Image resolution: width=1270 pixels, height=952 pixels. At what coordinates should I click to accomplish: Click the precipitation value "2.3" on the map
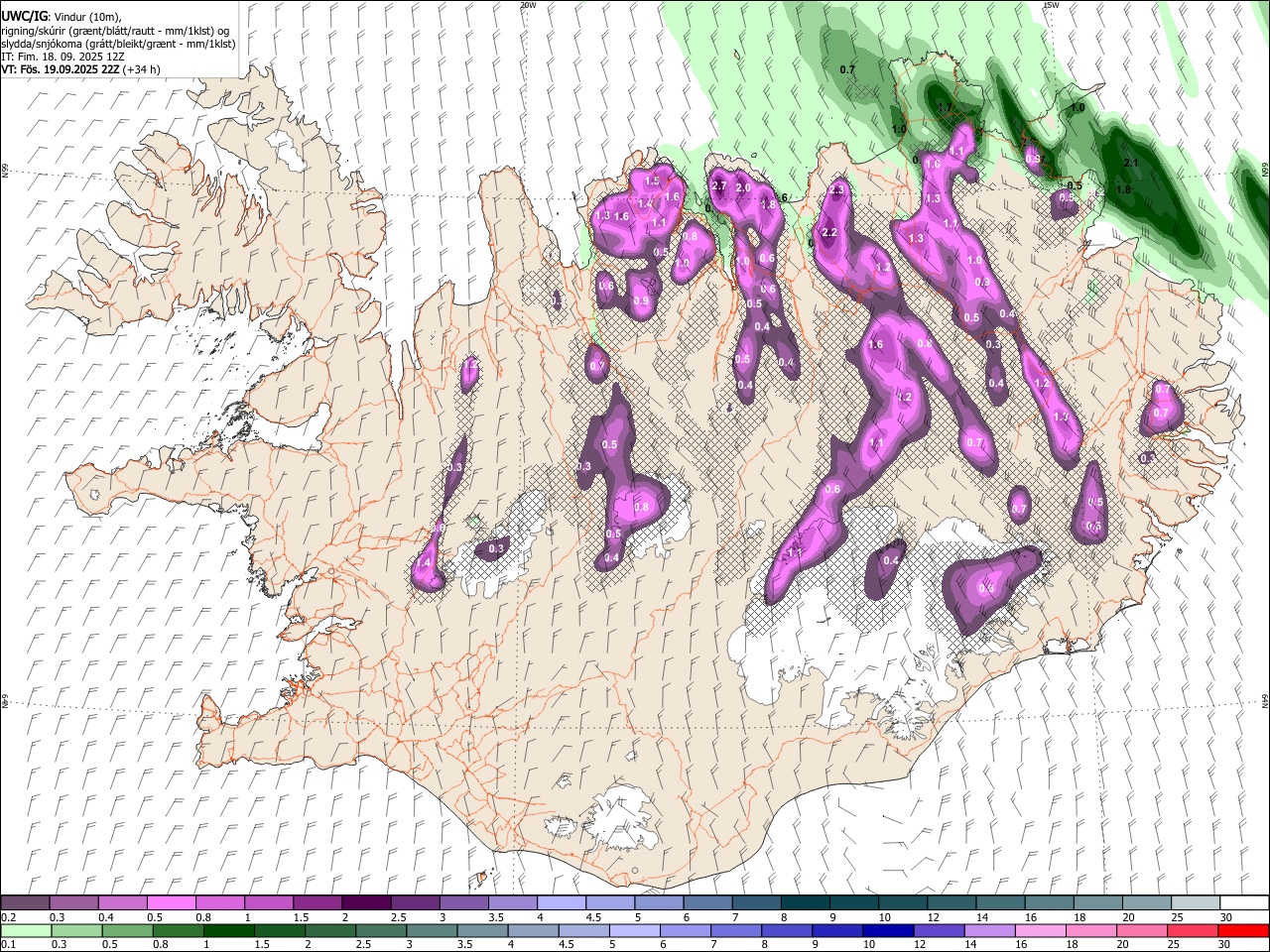pyautogui.click(x=836, y=190)
